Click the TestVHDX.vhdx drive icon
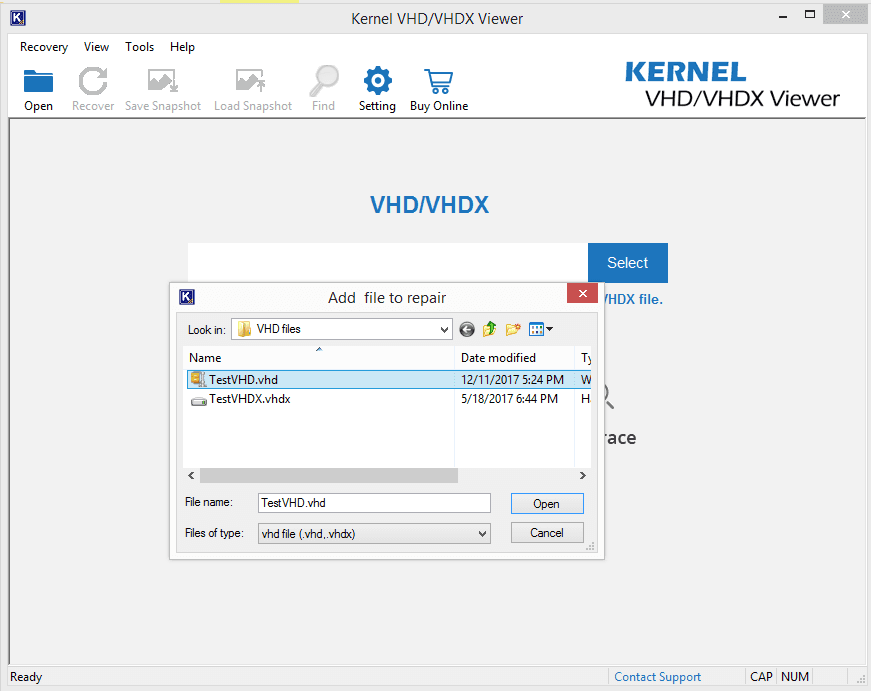This screenshot has width=872, height=691. pos(199,400)
